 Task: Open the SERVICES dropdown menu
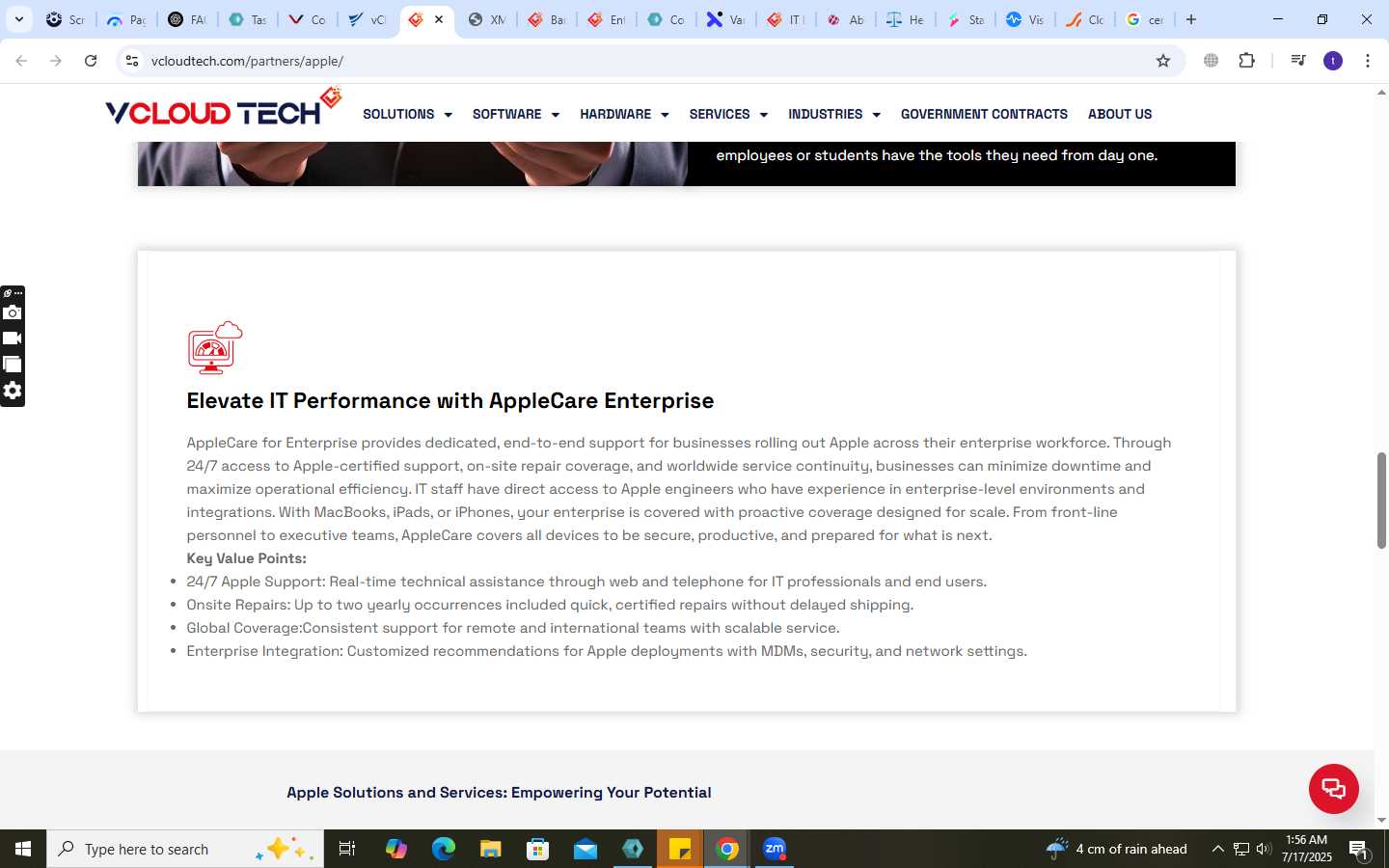pyautogui.click(x=728, y=114)
